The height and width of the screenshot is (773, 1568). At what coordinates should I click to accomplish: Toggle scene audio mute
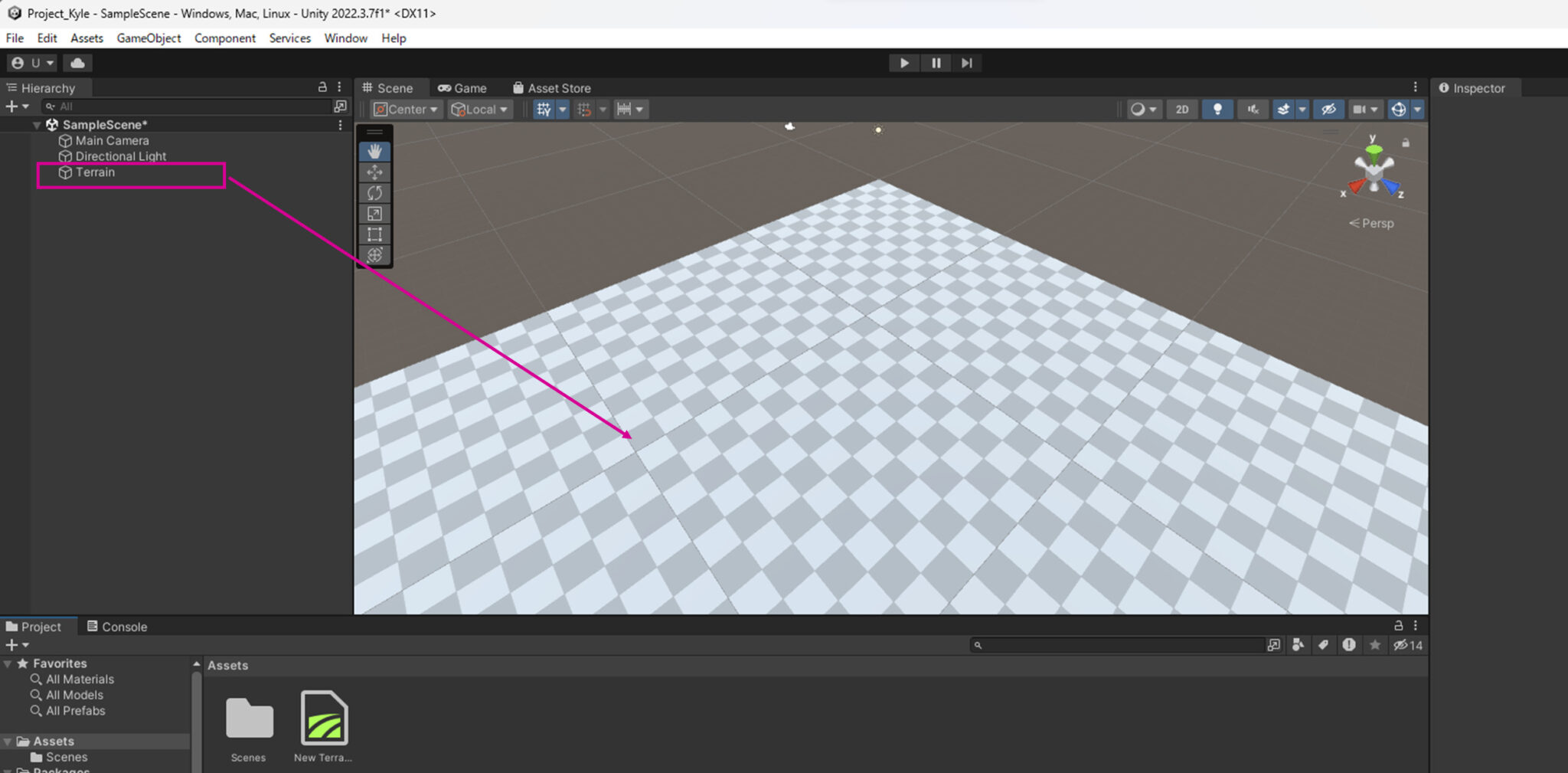[x=1253, y=110]
